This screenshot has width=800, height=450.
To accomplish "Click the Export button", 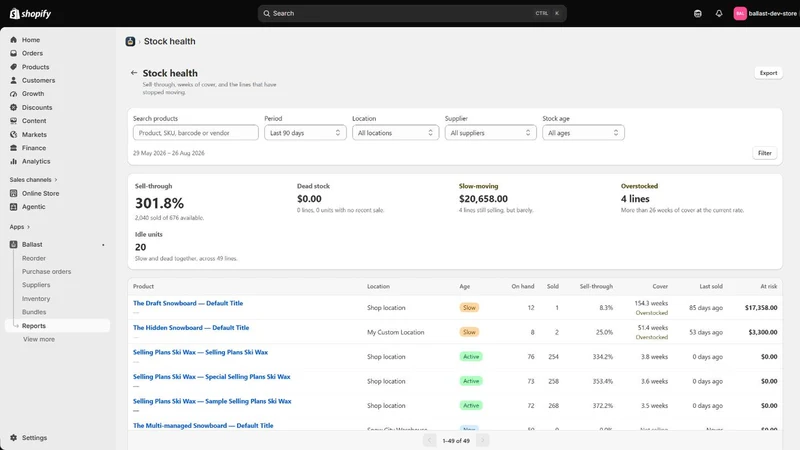I will coord(768,73).
